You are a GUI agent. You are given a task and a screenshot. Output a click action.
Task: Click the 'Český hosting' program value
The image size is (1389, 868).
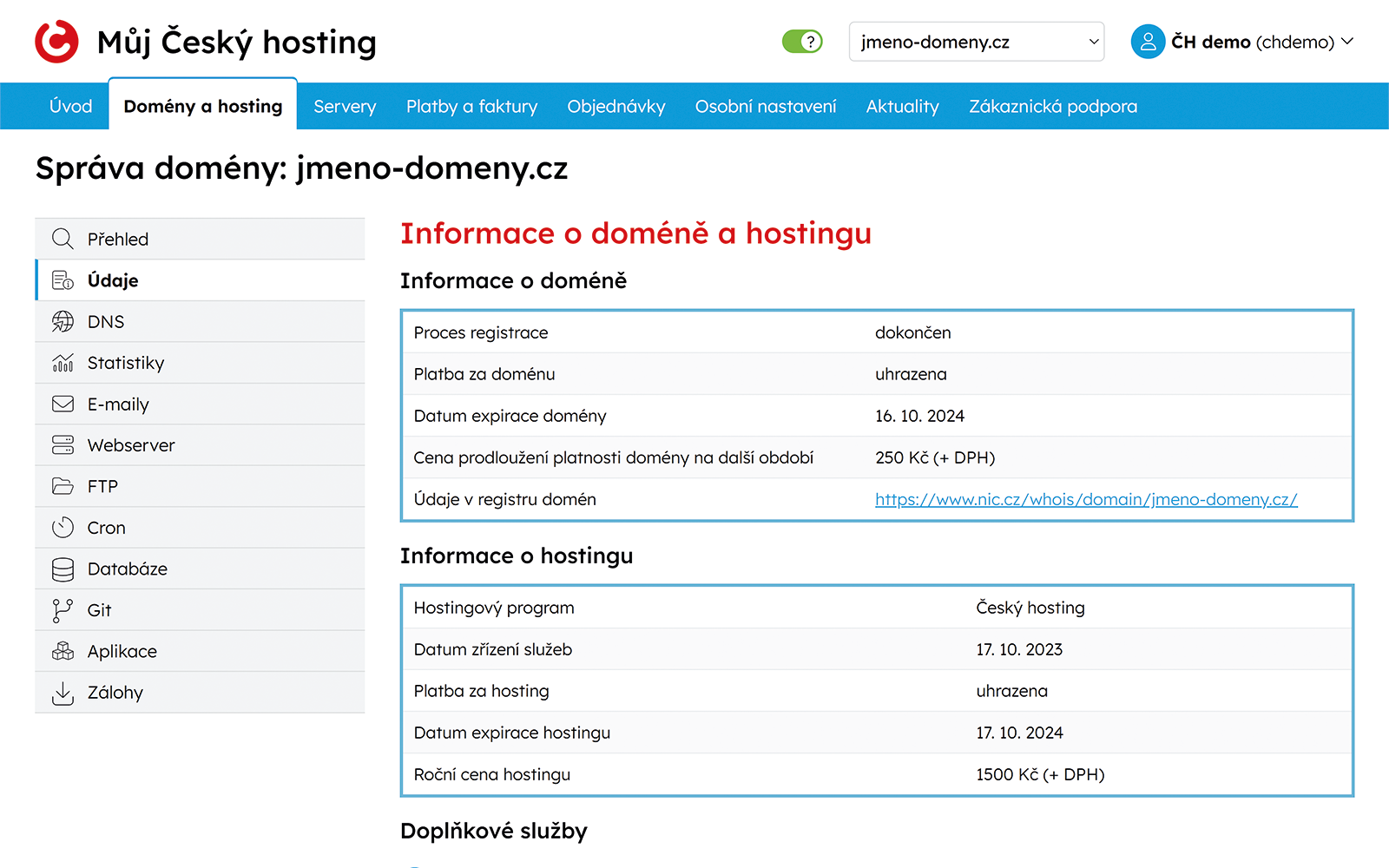[1030, 608]
